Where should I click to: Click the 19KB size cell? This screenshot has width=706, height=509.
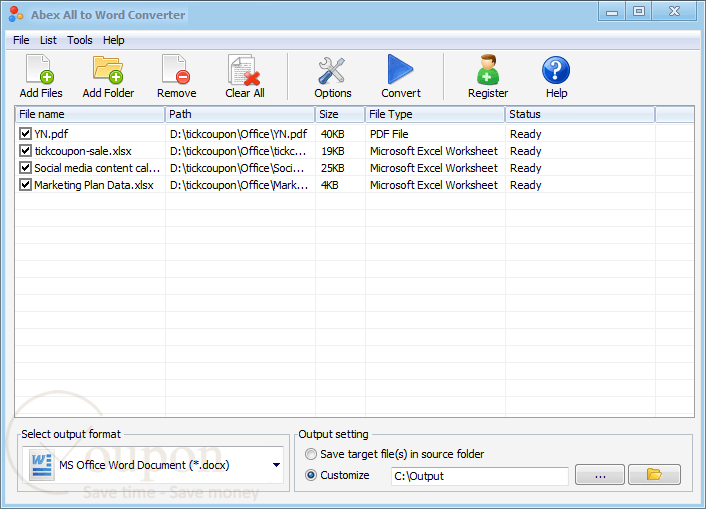pos(332,151)
